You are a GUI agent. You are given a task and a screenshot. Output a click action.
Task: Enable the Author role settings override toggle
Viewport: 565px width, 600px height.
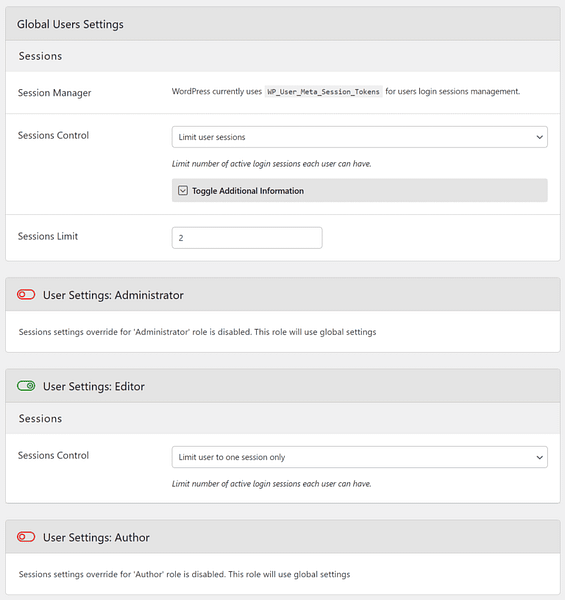[26, 537]
